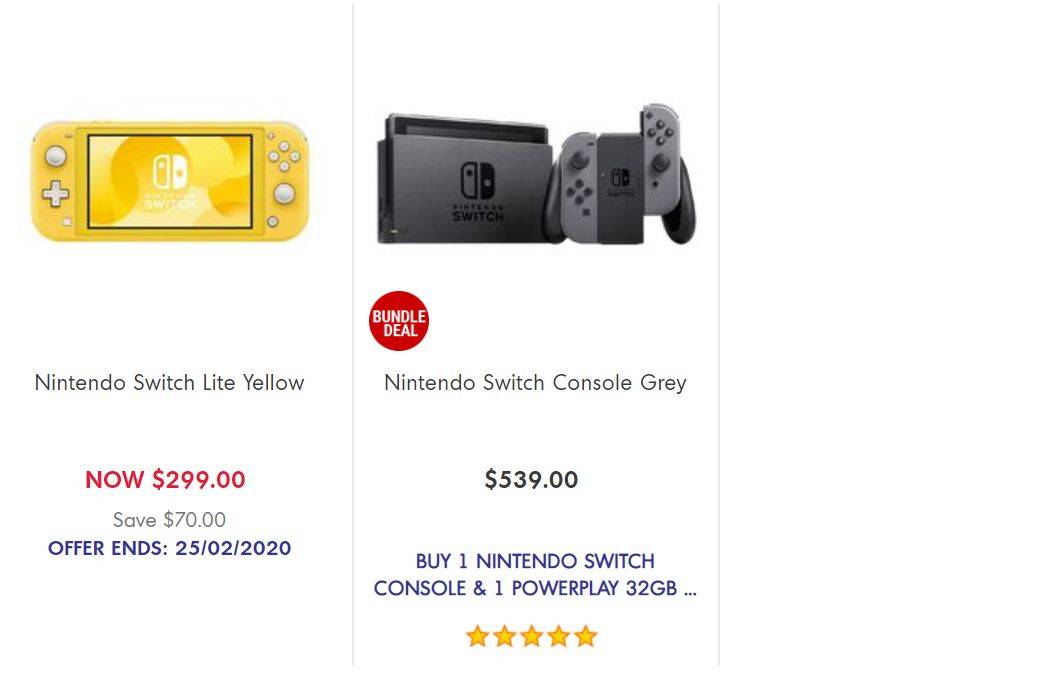The height and width of the screenshot is (681, 1060).
Task: Open the Buy 1 Nintendo Switch Console offer
Action: click(535, 575)
